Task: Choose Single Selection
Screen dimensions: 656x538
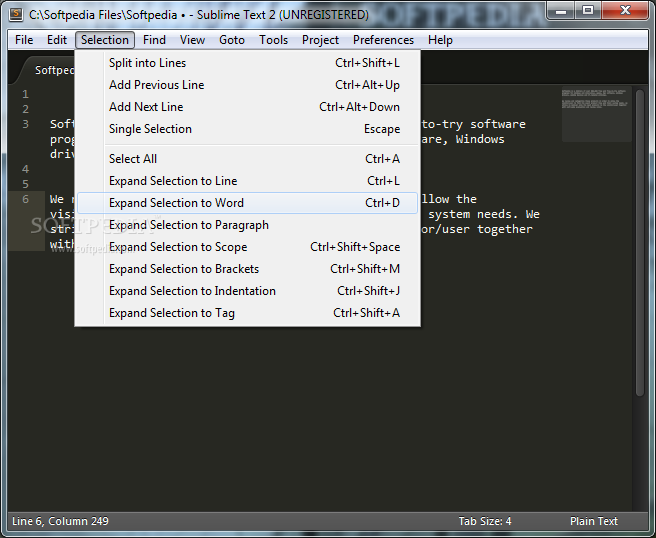Action: tap(247, 129)
